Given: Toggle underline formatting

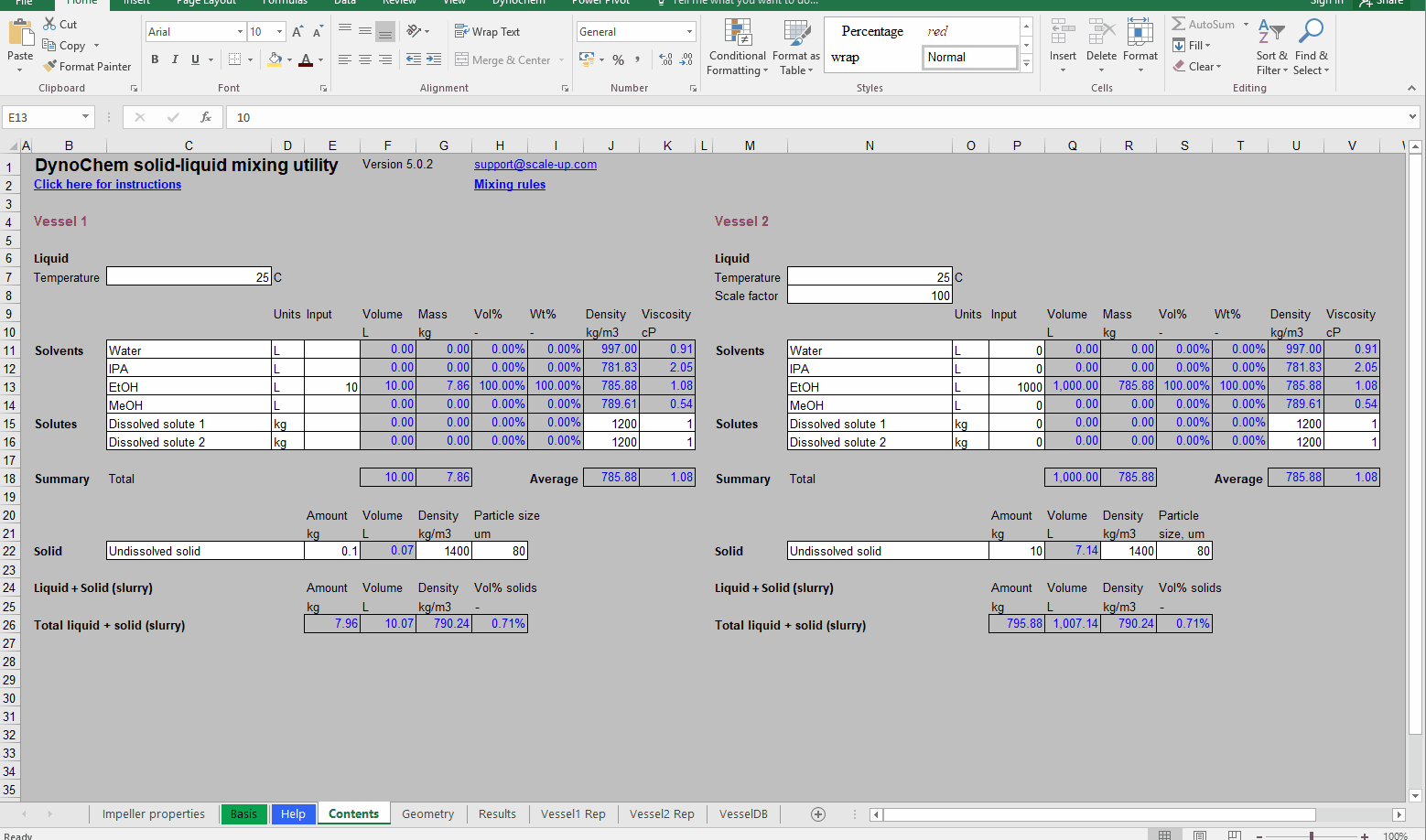Looking at the screenshot, I should [x=195, y=59].
